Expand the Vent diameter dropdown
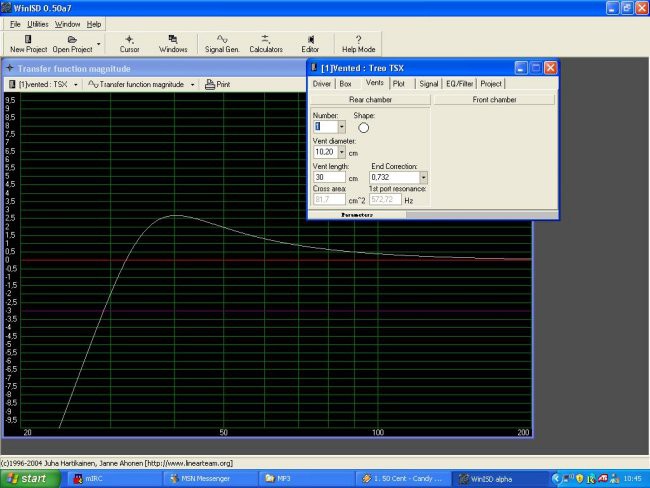 (342, 153)
